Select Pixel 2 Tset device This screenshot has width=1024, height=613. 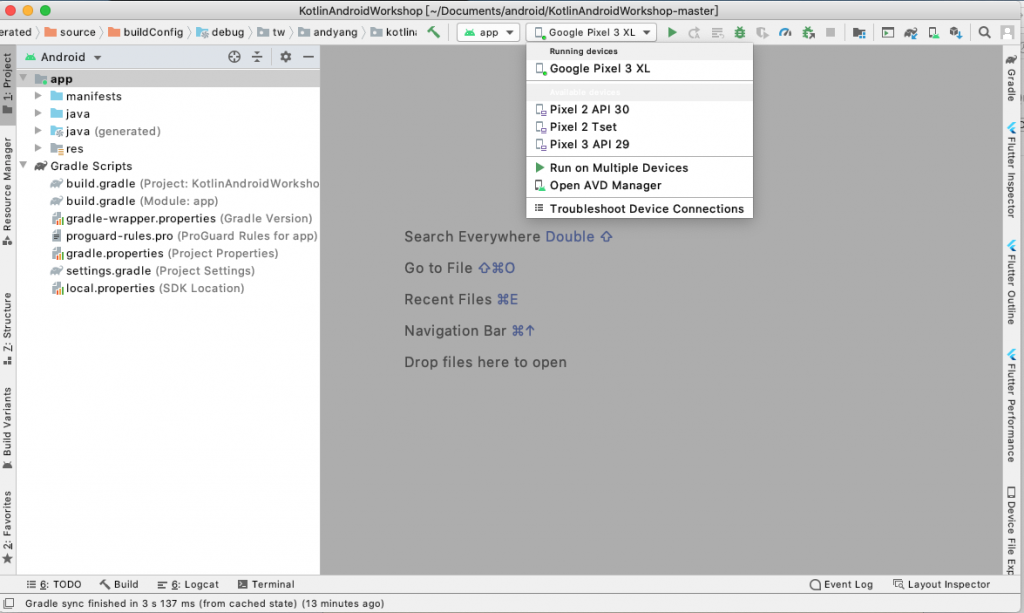point(639,127)
